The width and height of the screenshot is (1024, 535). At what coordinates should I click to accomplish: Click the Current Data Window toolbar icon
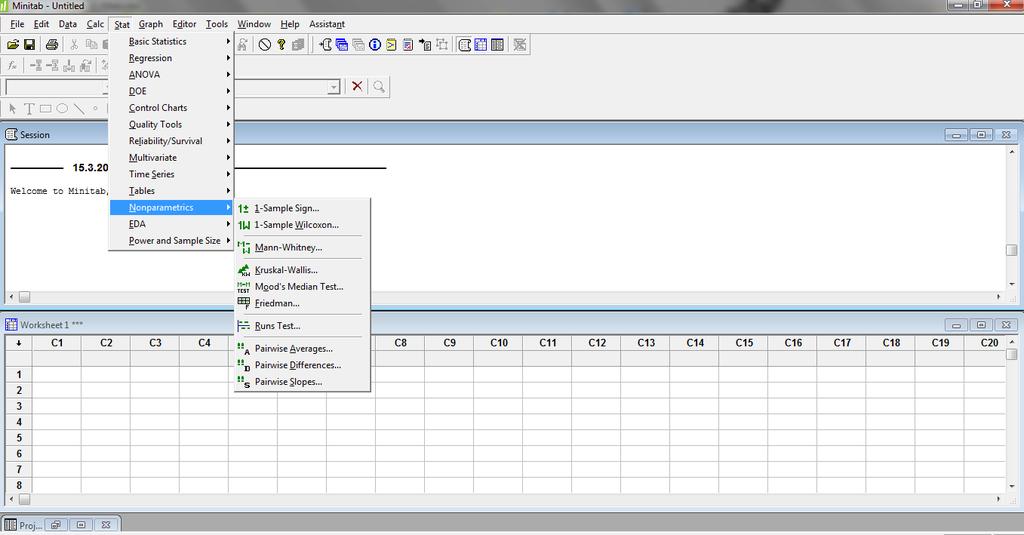[481, 44]
